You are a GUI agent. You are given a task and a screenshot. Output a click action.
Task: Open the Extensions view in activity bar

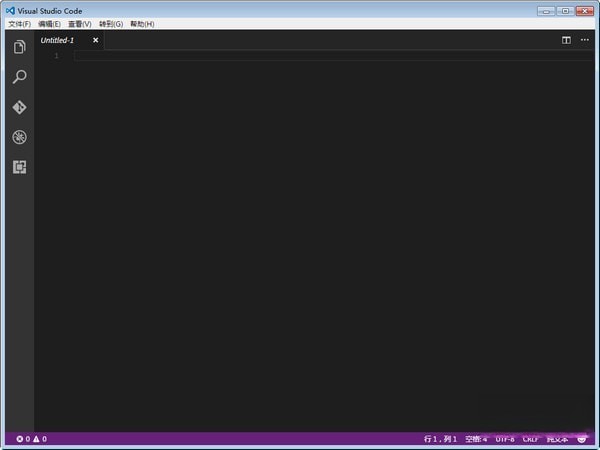pos(20,167)
